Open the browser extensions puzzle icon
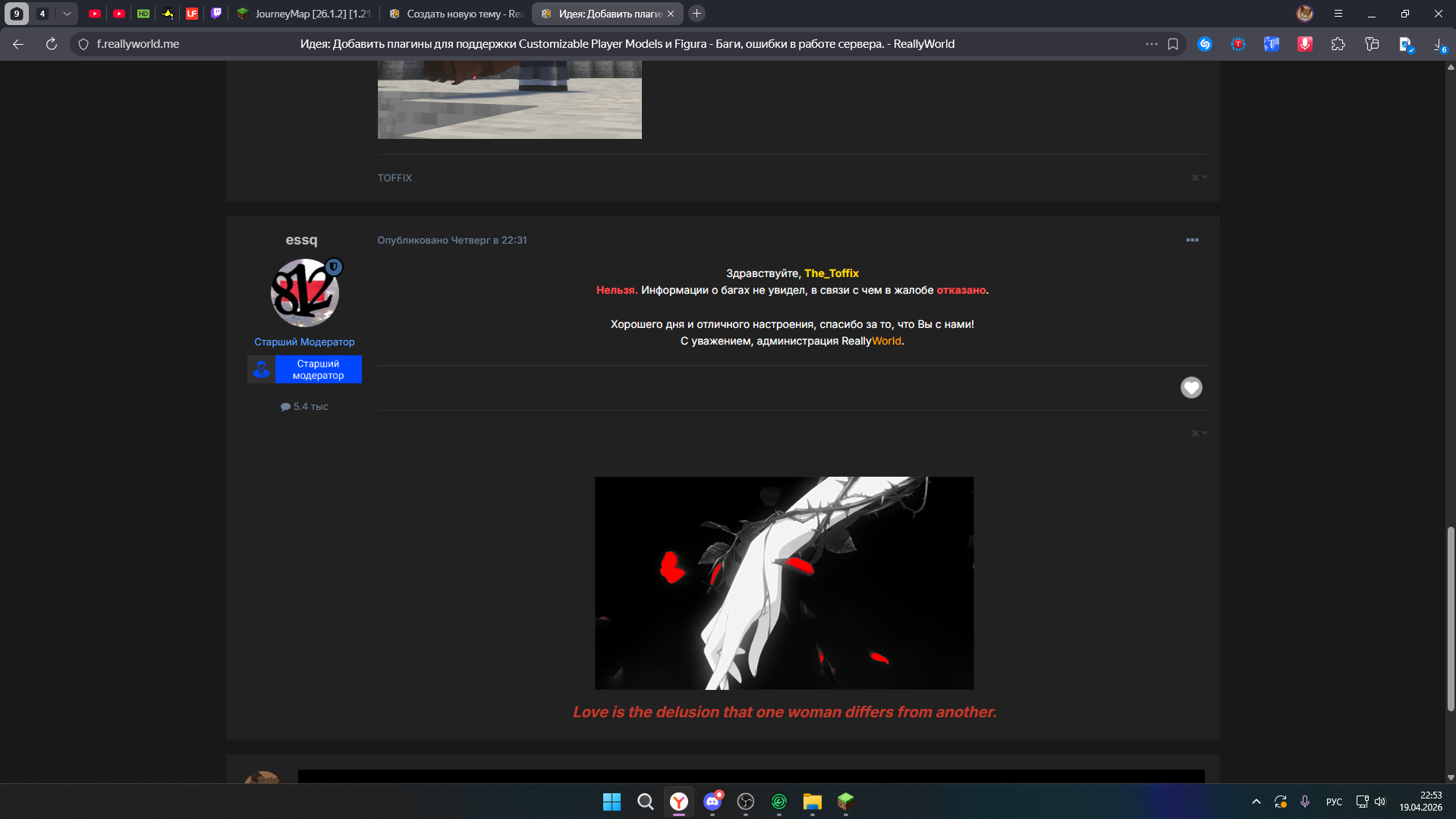This screenshot has width=1456, height=819. (1338, 44)
